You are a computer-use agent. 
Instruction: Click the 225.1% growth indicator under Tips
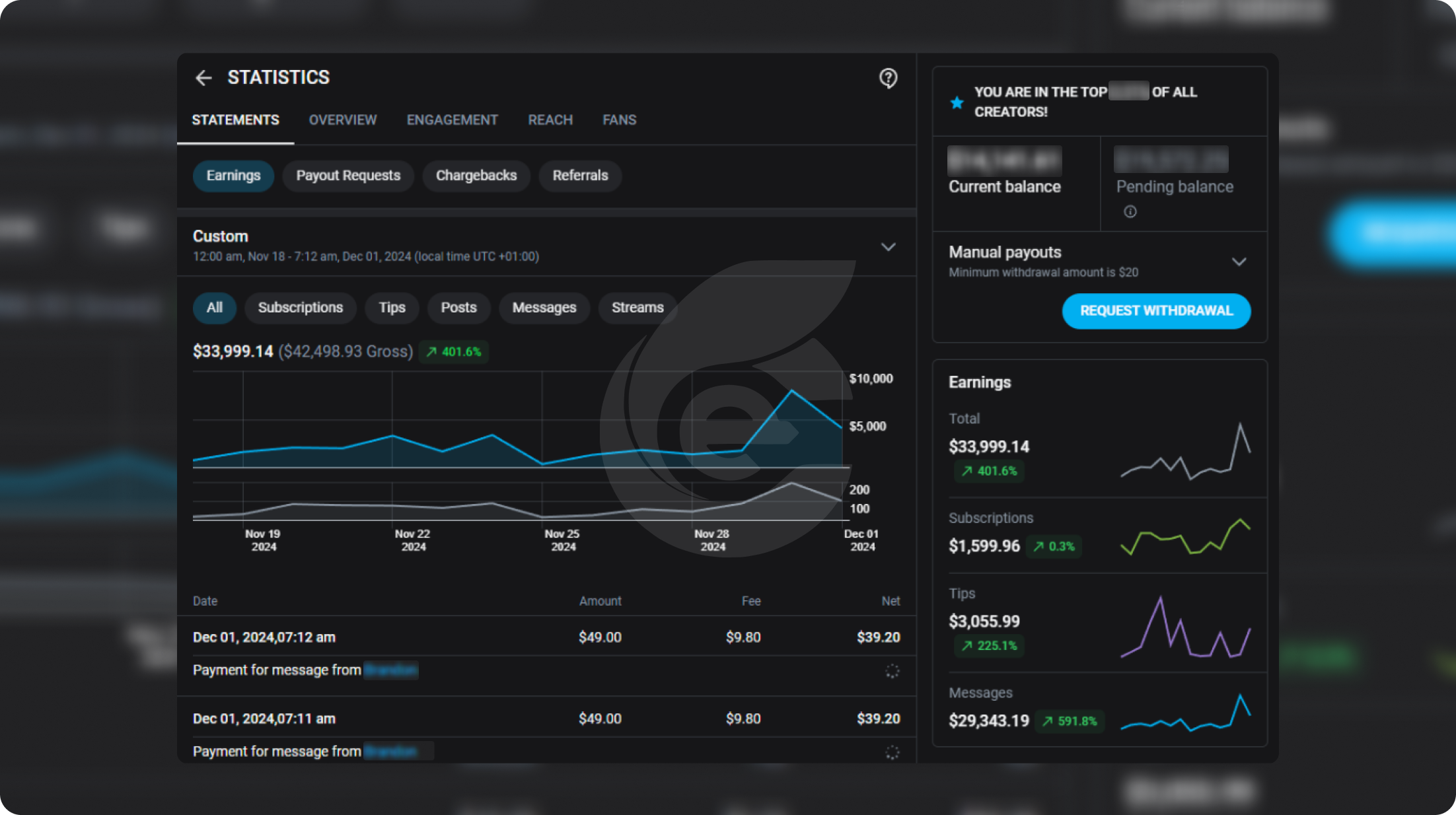click(x=988, y=646)
